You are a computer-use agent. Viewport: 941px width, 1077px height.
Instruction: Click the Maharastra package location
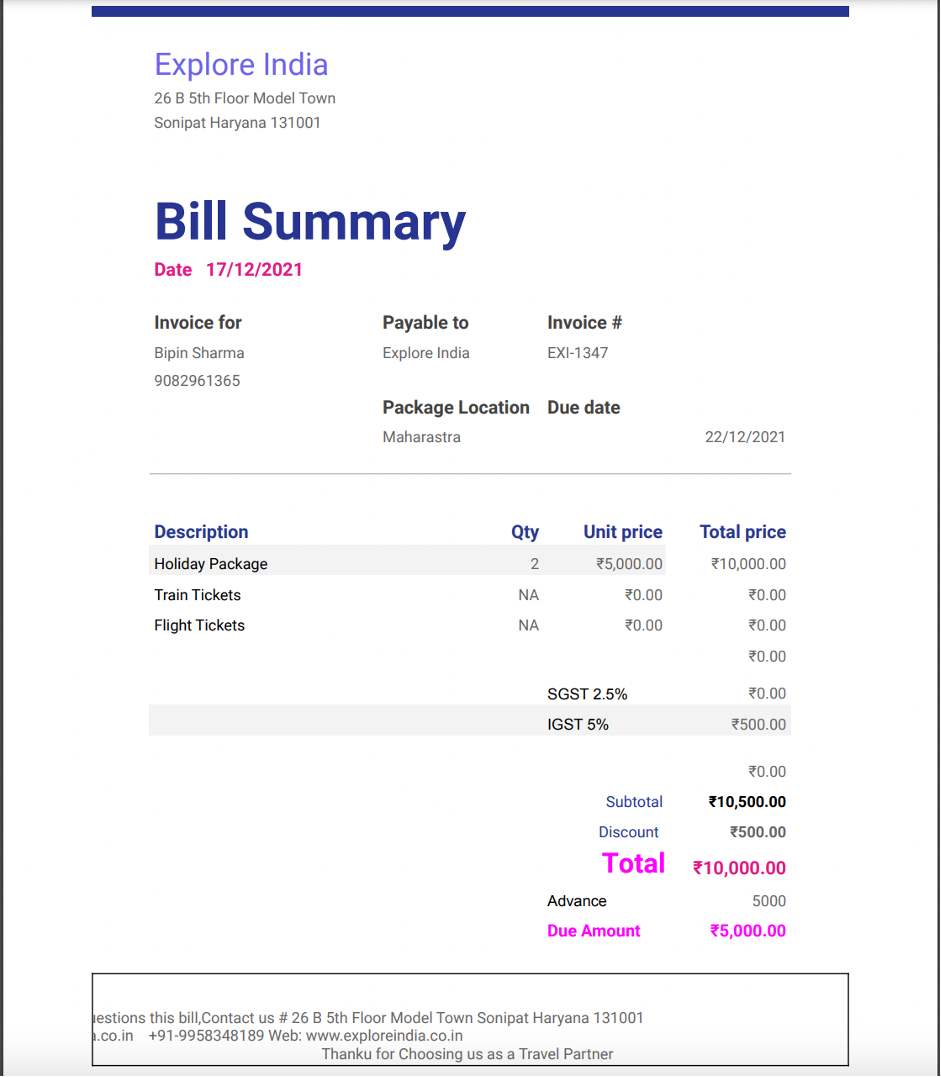pyautogui.click(x=421, y=437)
